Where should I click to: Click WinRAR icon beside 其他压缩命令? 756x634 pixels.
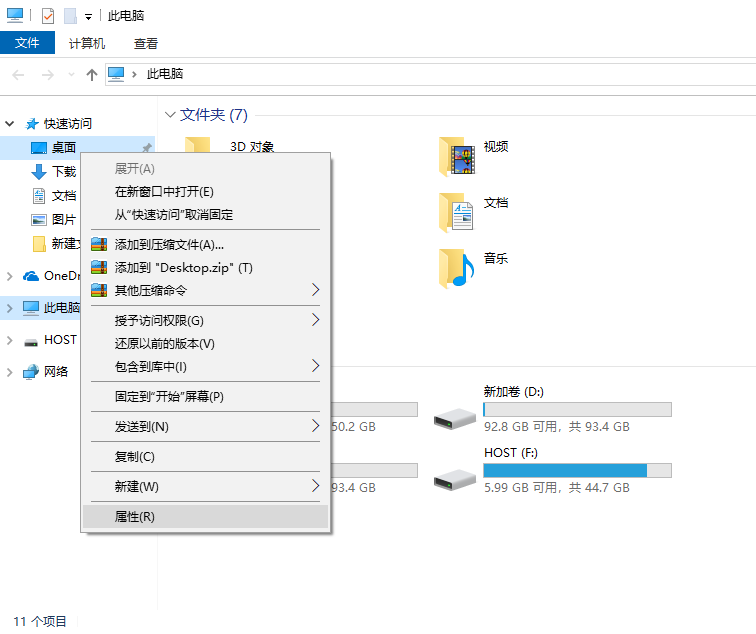(99, 290)
